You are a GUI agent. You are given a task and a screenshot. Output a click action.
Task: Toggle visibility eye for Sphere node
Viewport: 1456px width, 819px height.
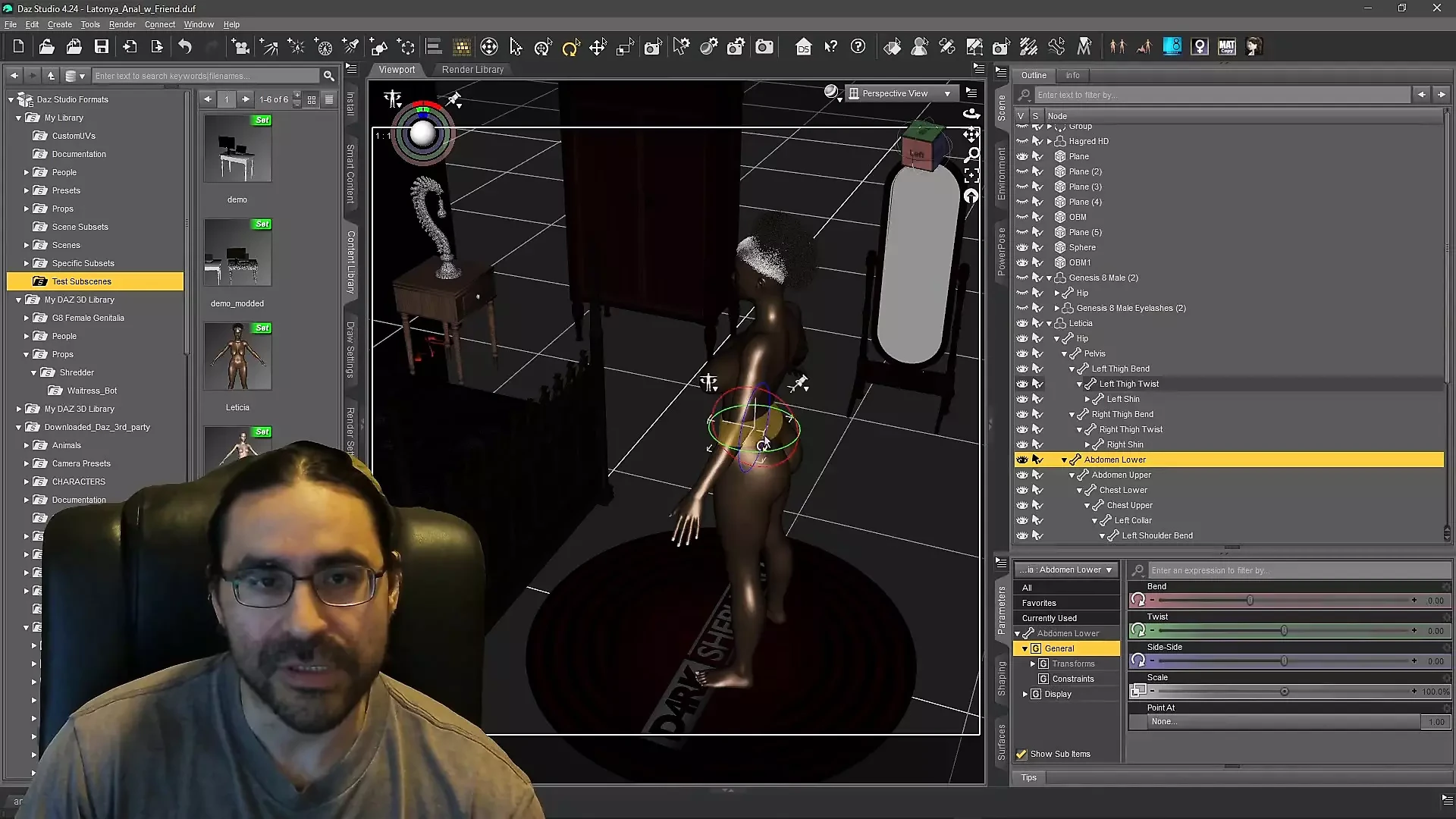point(1022,247)
